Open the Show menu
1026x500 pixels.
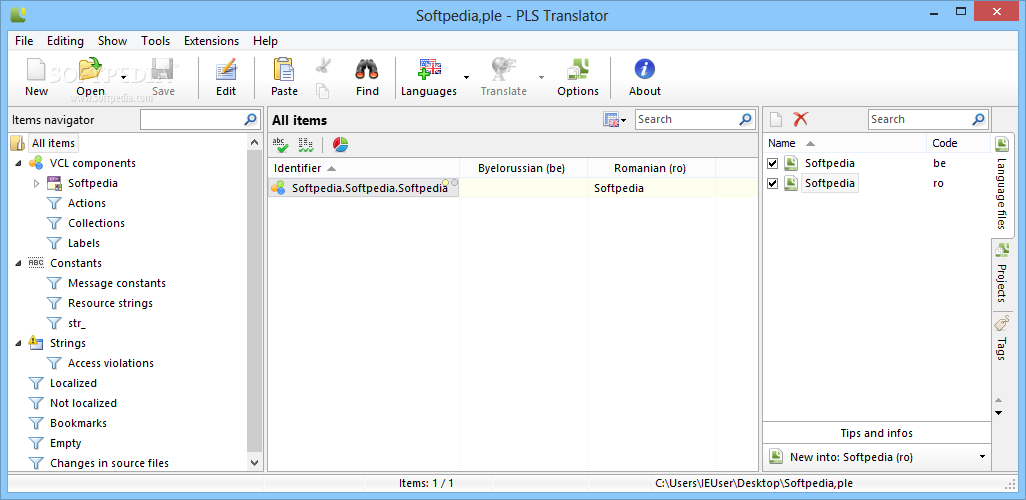click(x=113, y=41)
